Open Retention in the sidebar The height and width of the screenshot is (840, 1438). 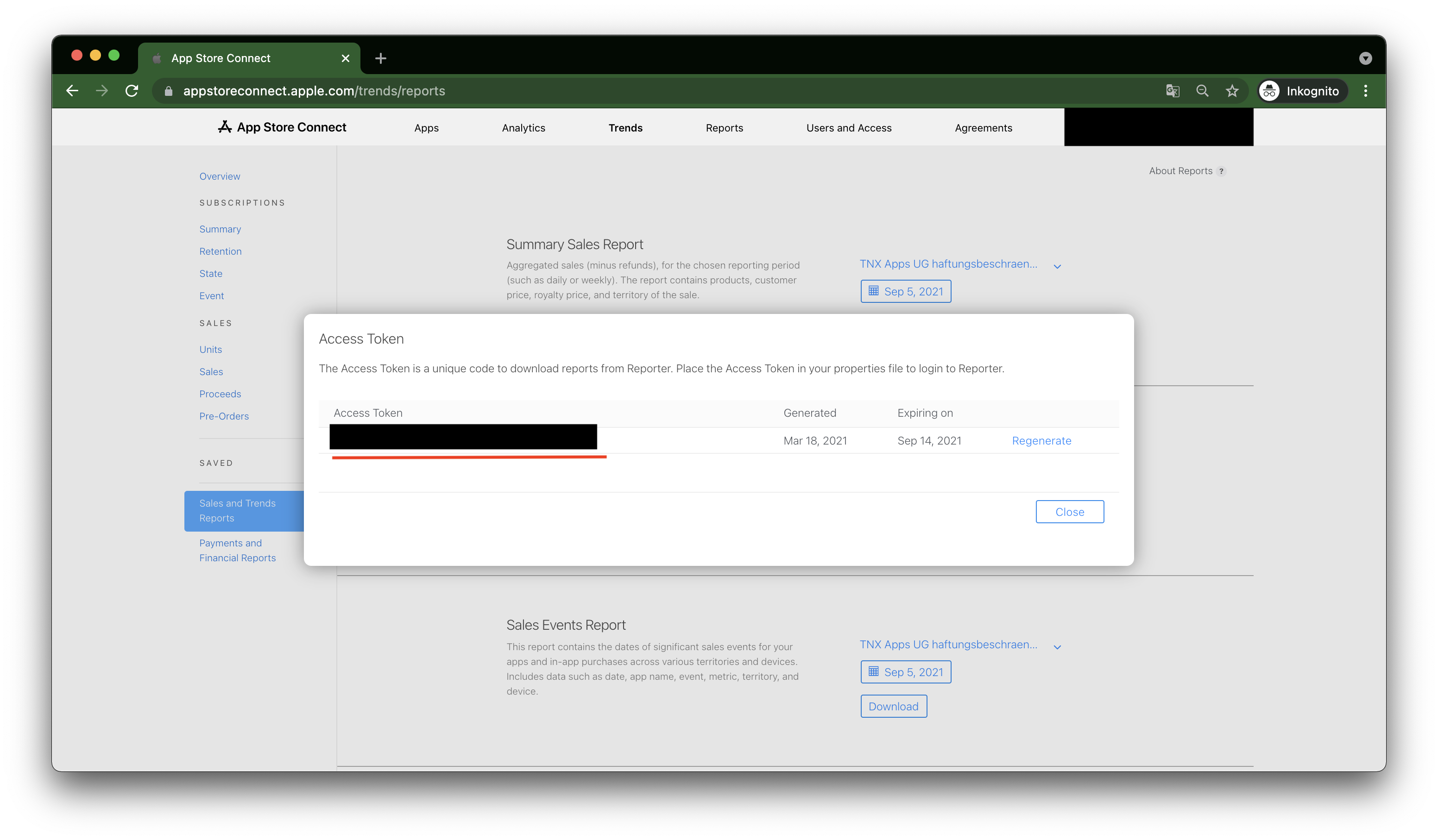tap(220, 251)
